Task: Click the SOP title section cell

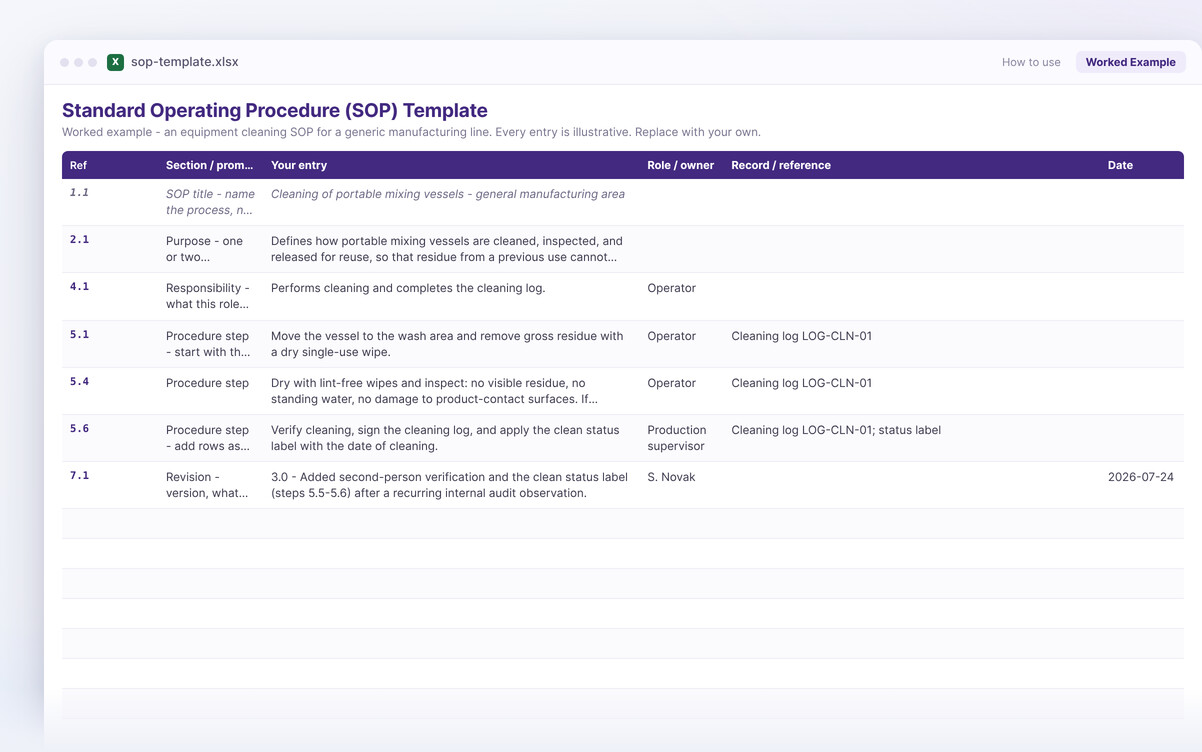Action: pos(210,202)
